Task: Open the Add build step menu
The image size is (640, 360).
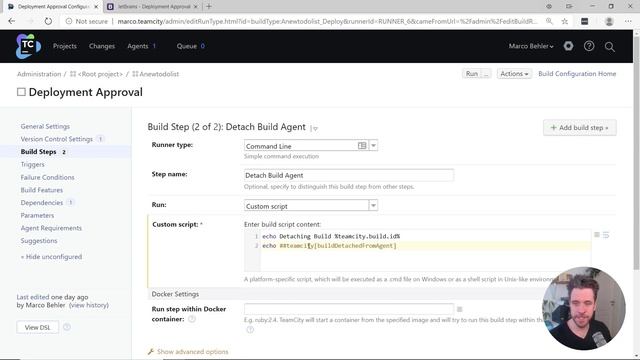Action: click(x=580, y=128)
